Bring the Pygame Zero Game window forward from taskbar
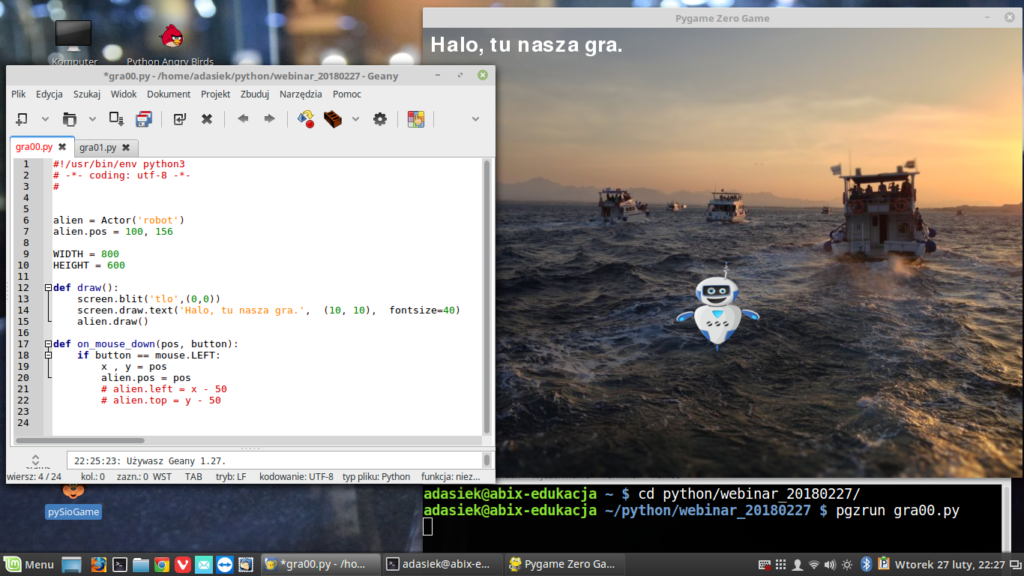 [x=563, y=563]
